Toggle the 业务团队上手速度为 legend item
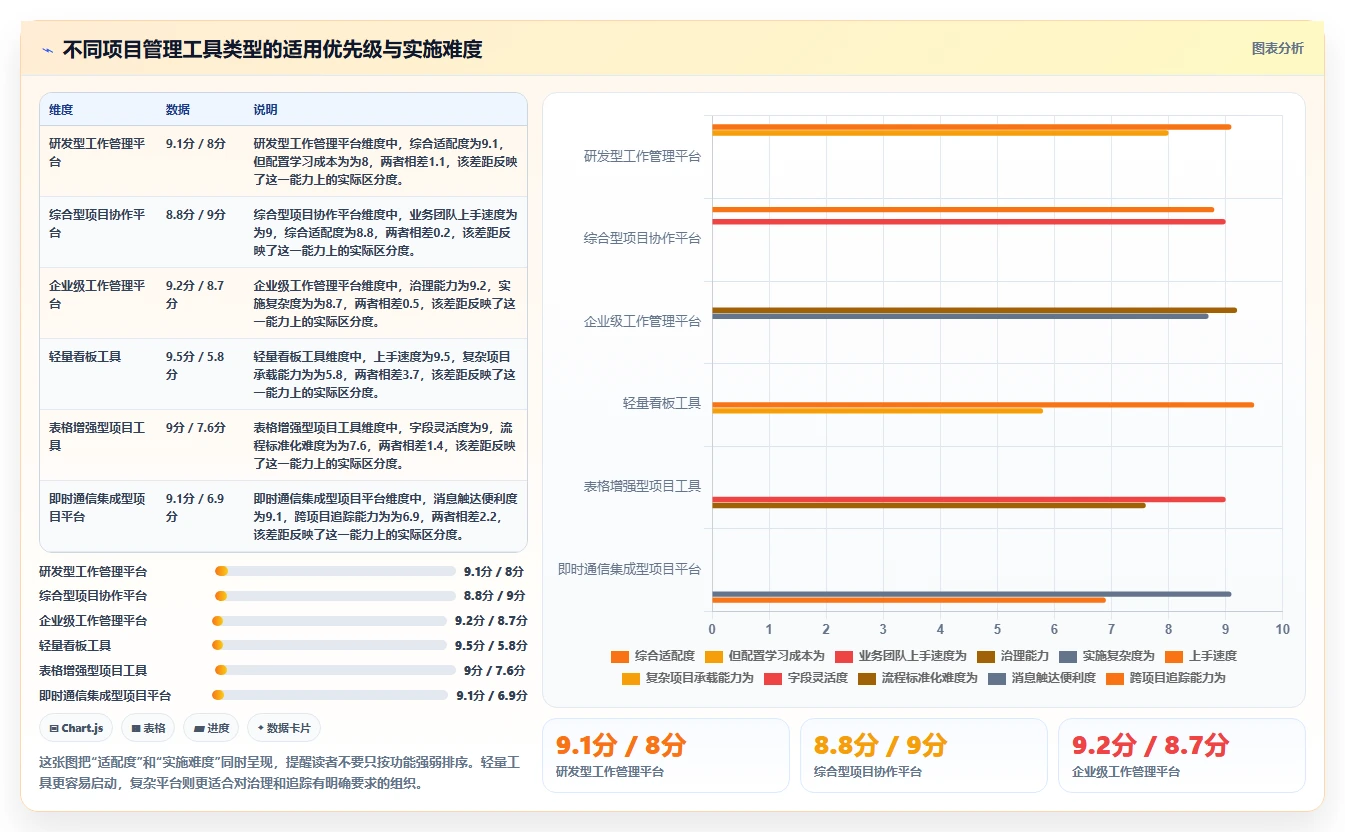This screenshot has height=832, width=1345. tap(900, 656)
